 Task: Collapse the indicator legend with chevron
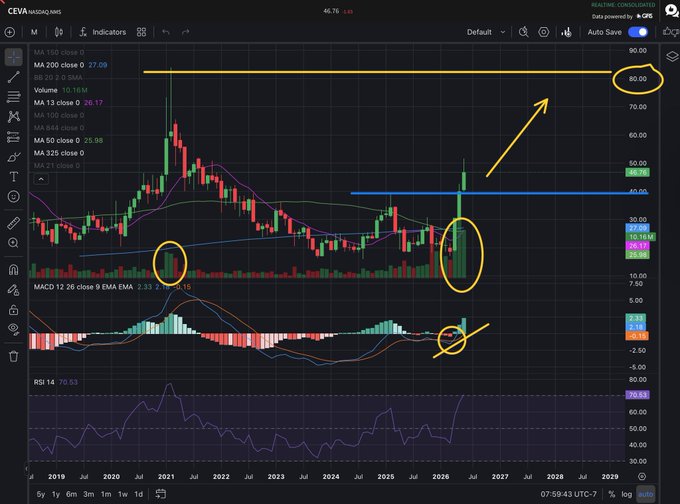(x=41, y=179)
